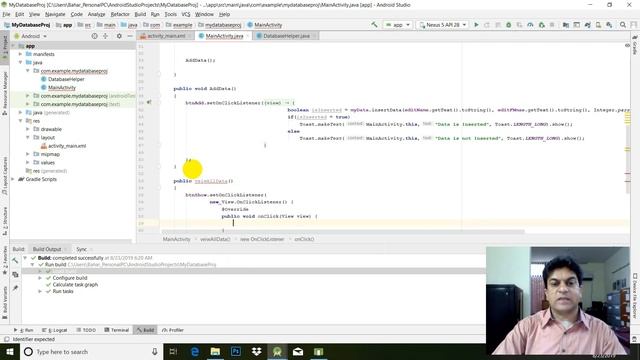Attach debugger to Android process icon

pyautogui.click(x=542, y=25)
